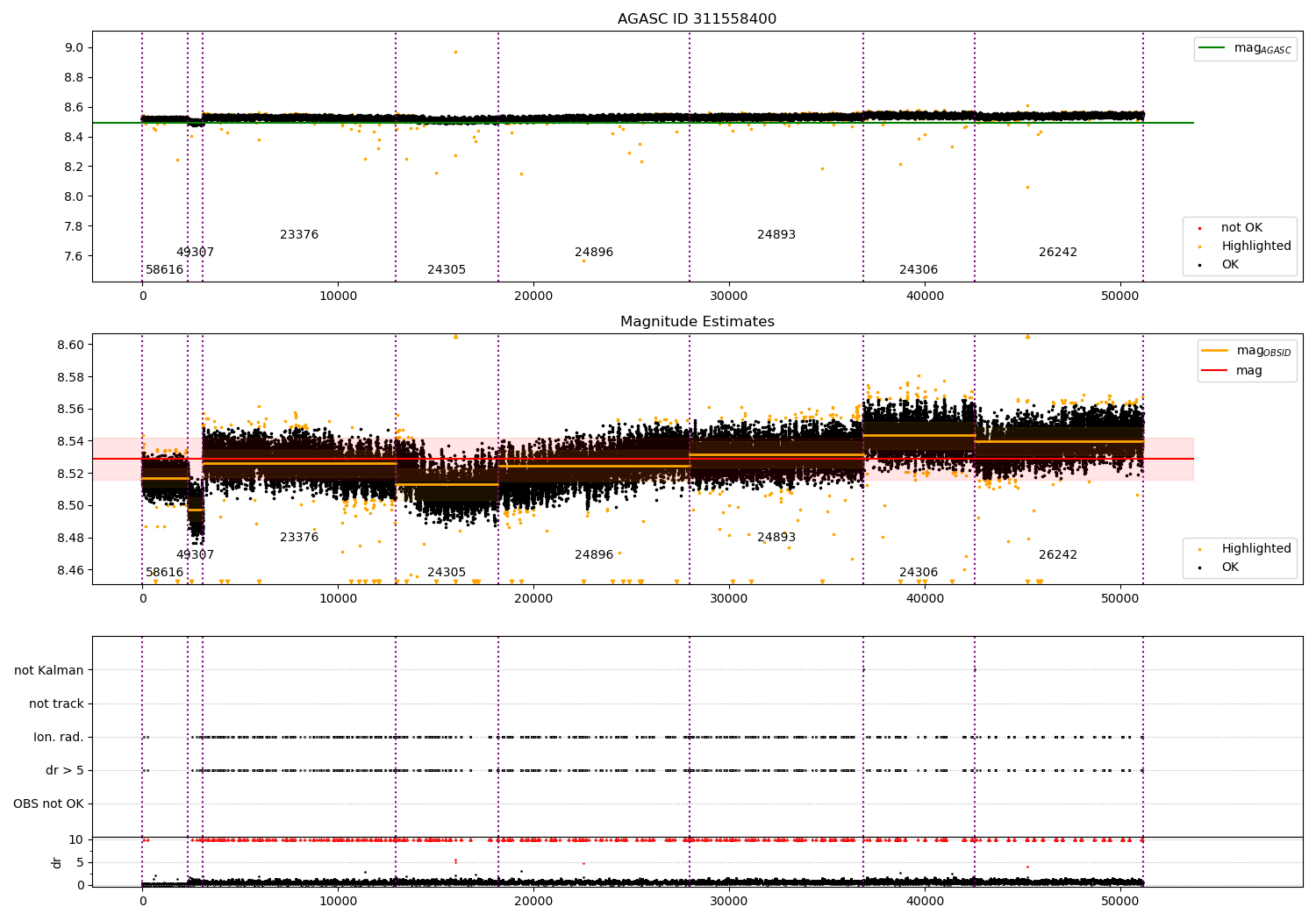1316x921 pixels.
Task: Click the 'not Kalman' y-axis label
Action: pyautogui.click(x=49, y=670)
